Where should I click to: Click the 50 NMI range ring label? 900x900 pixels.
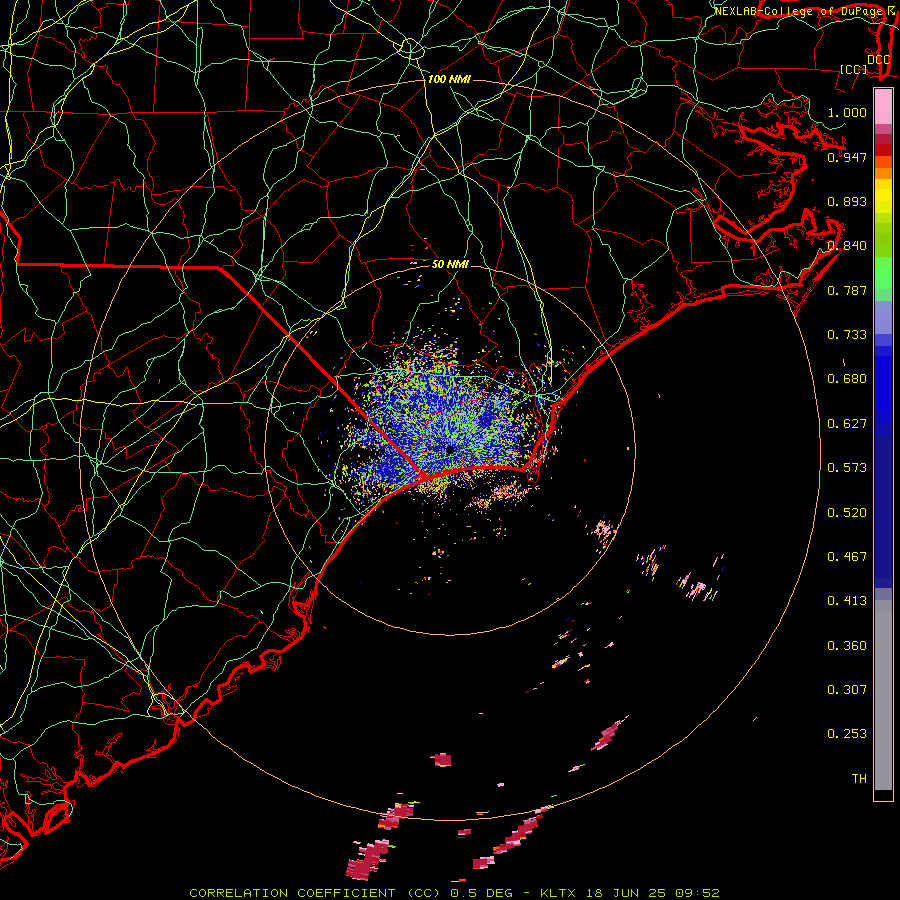[x=450, y=265]
